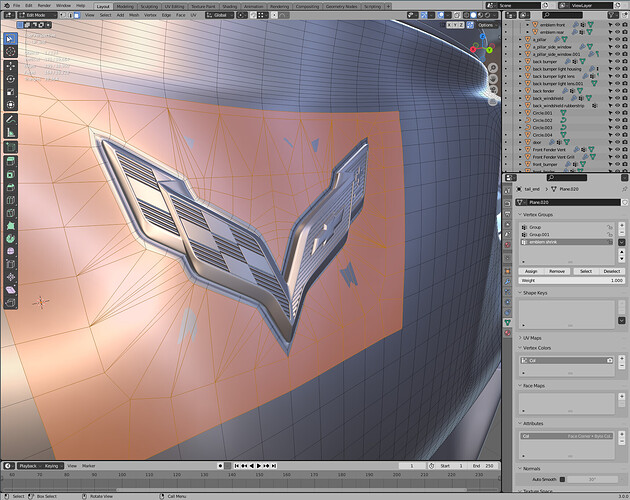Image resolution: width=630 pixels, height=500 pixels.
Task: Toggle edge select mode
Action: [x=70, y=15]
